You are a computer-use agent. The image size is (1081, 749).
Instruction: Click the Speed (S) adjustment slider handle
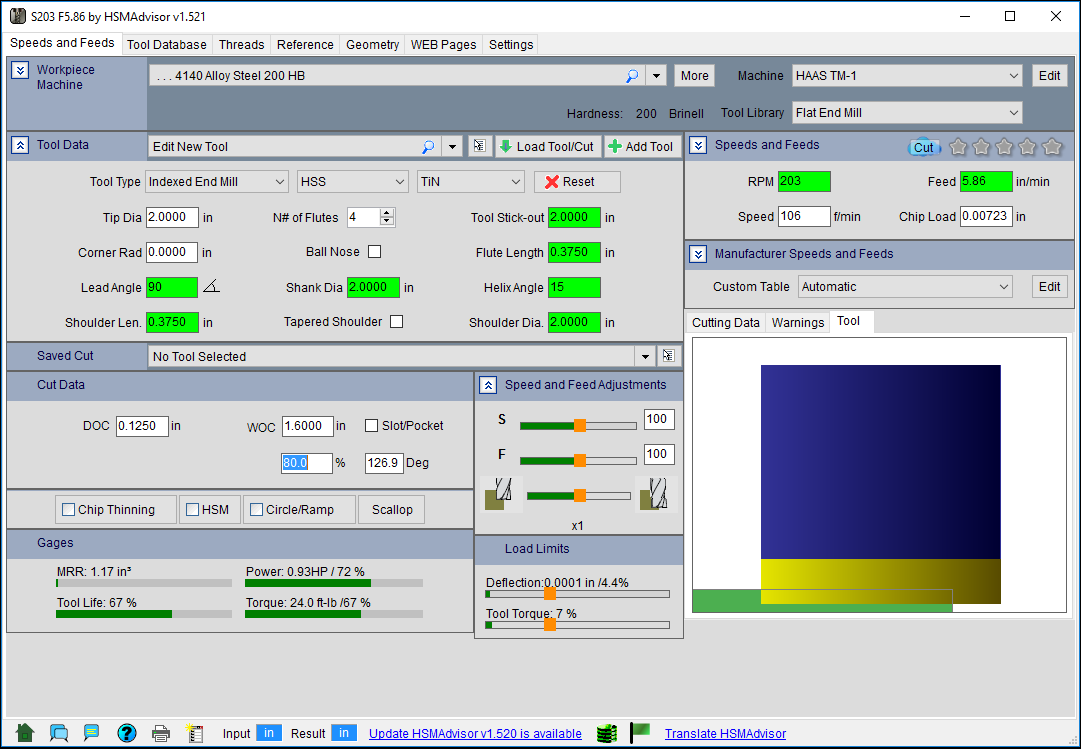(579, 425)
